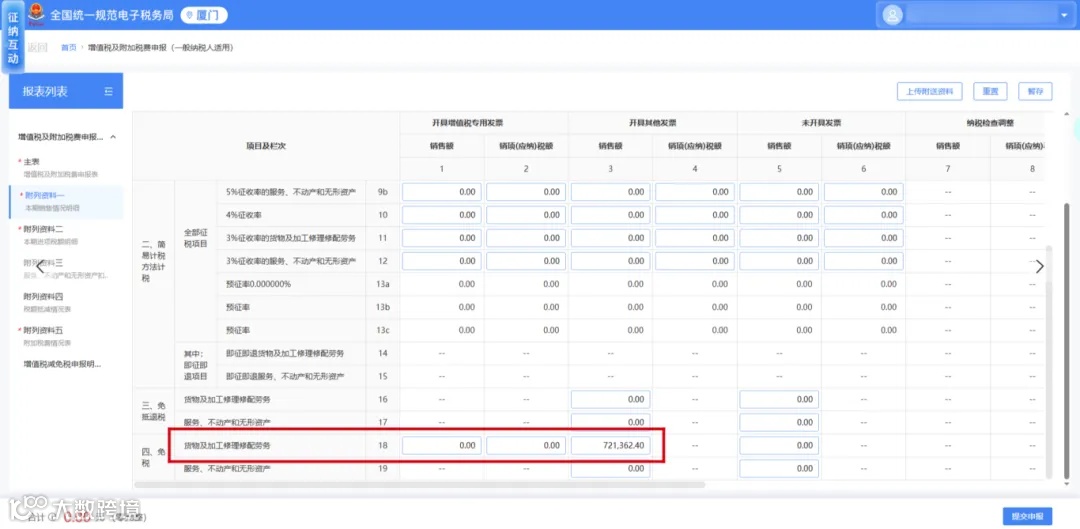Screen dimensions: 1080x529
Task: Select 附列资料二 in the report list
Action: pyautogui.click(x=66, y=234)
